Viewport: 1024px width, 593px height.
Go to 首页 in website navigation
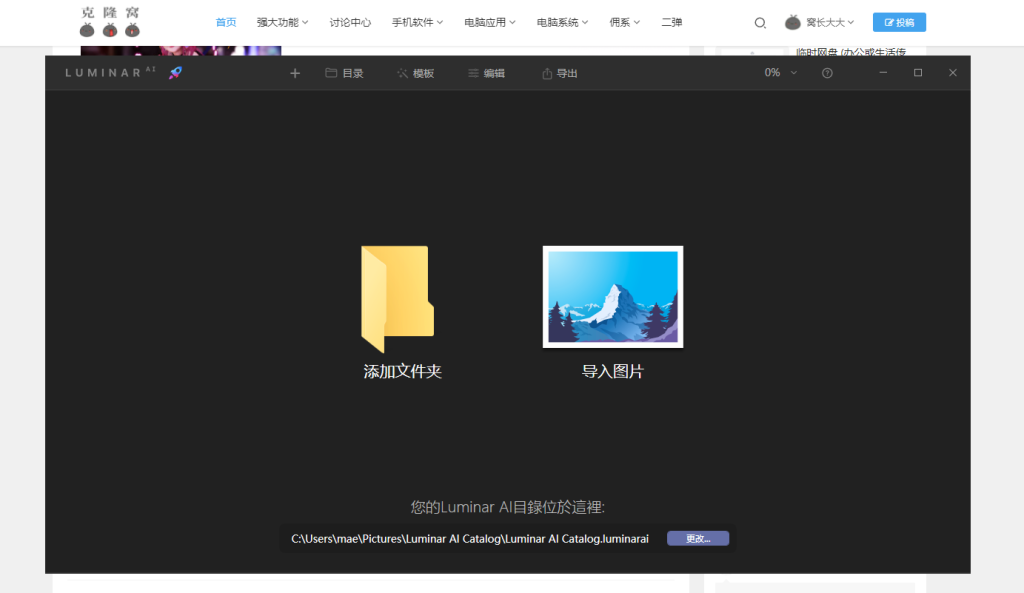tap(226, 22)
